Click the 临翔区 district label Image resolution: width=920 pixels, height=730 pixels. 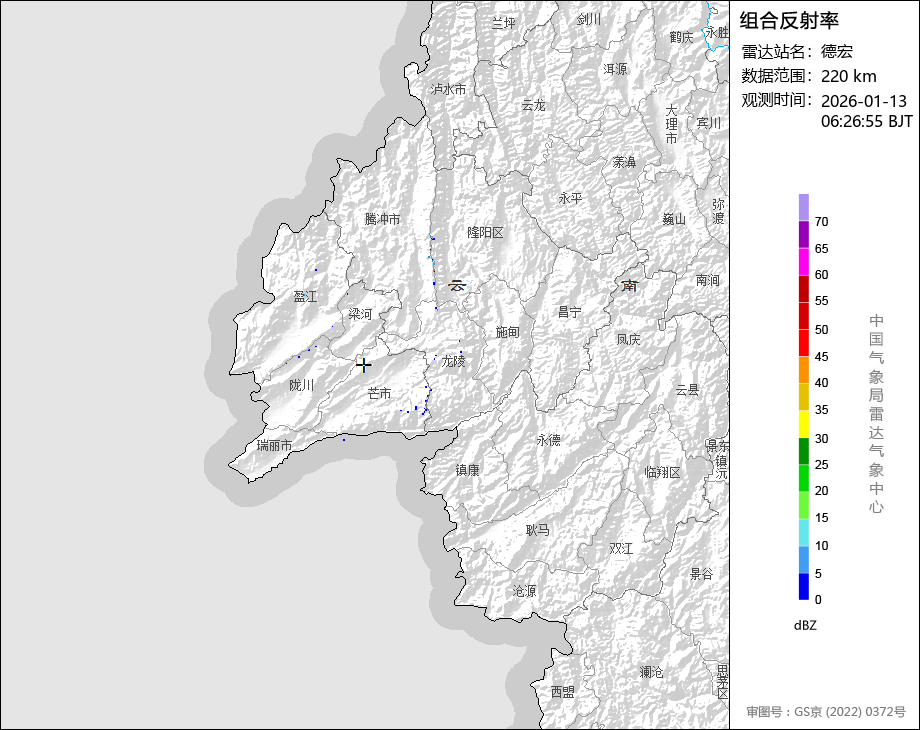[662, 472]
